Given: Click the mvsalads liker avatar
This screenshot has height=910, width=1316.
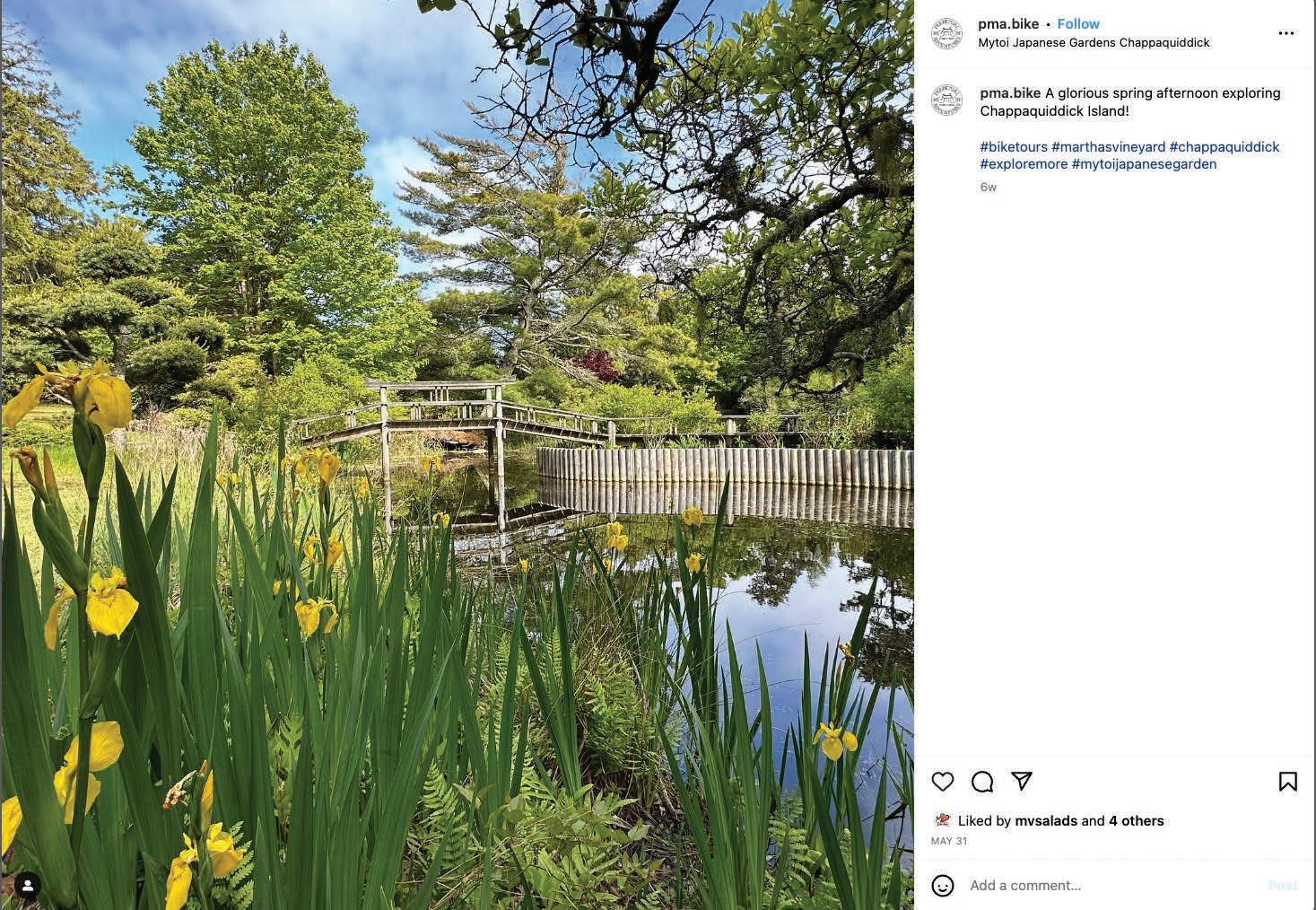Looking at the screenshot, I should pos(942,820).
